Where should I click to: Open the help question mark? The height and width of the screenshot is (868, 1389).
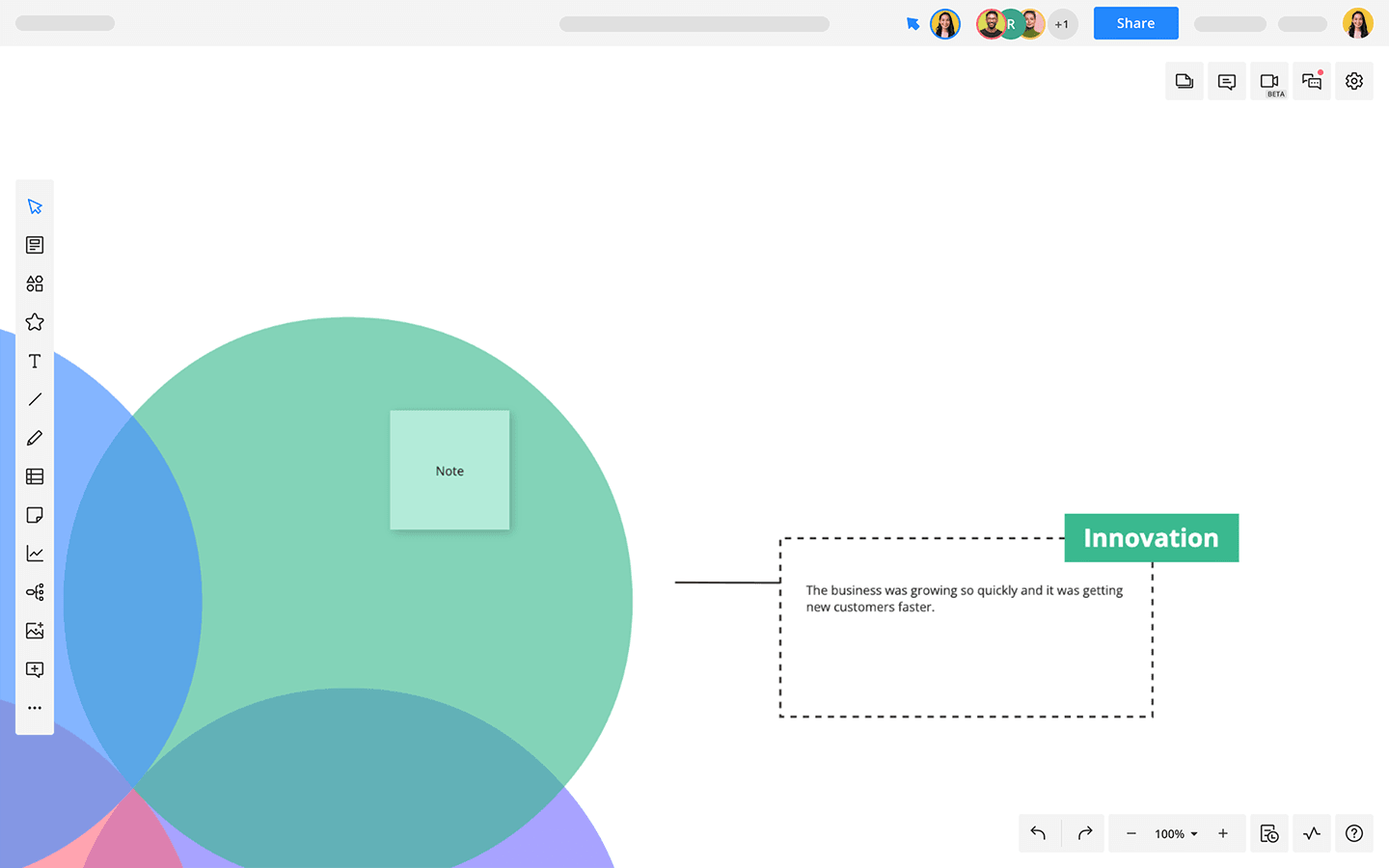1354,833
